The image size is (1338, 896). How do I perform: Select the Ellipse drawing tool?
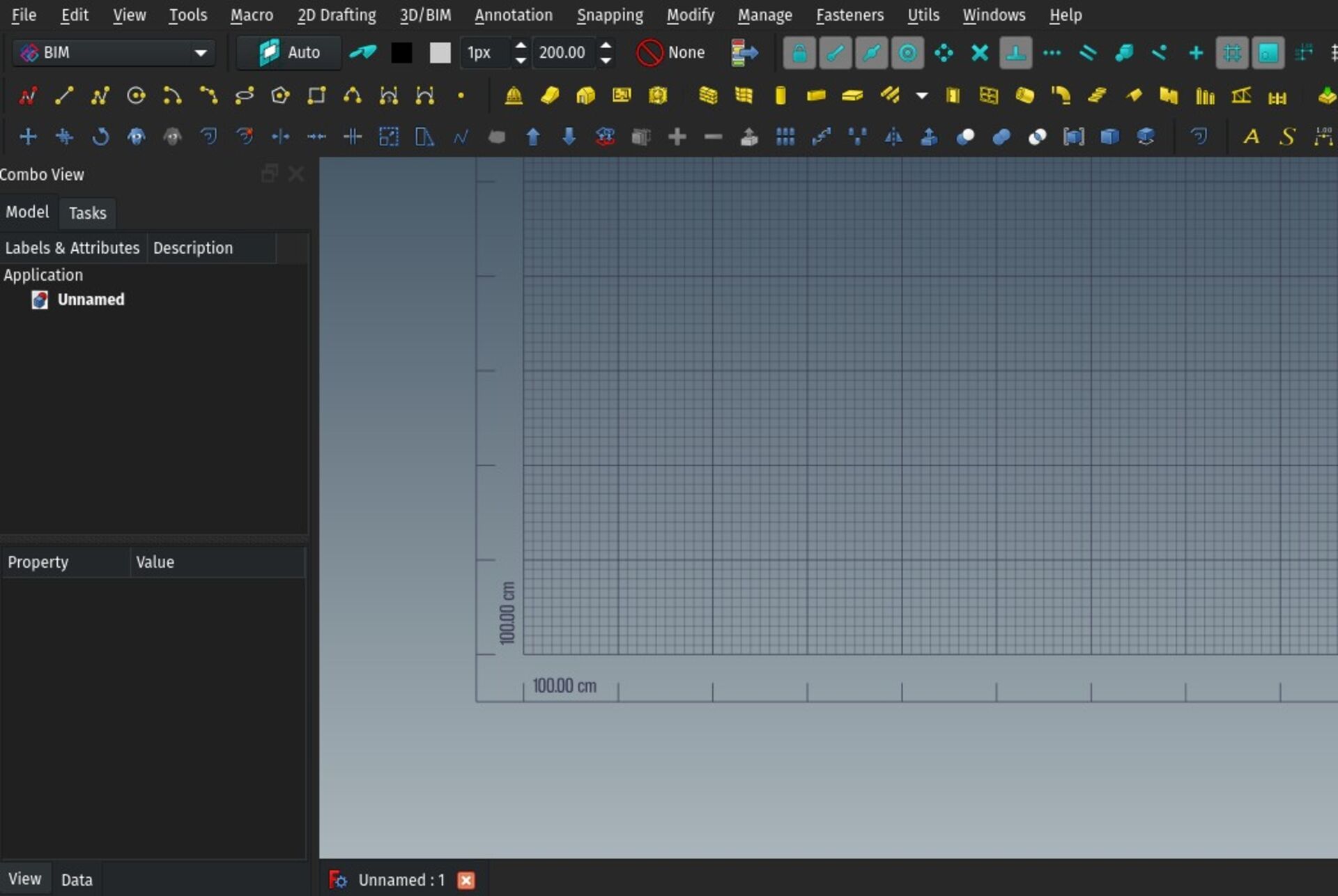(x=245, y=95)
